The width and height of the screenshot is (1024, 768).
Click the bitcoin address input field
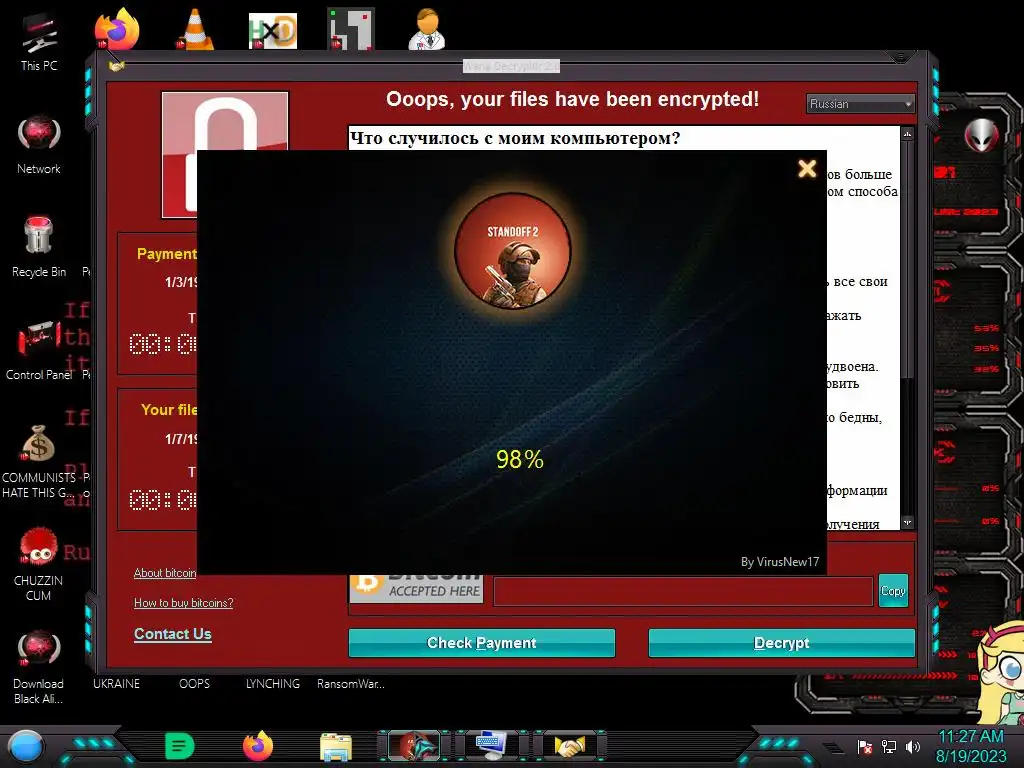coord(683,591)
